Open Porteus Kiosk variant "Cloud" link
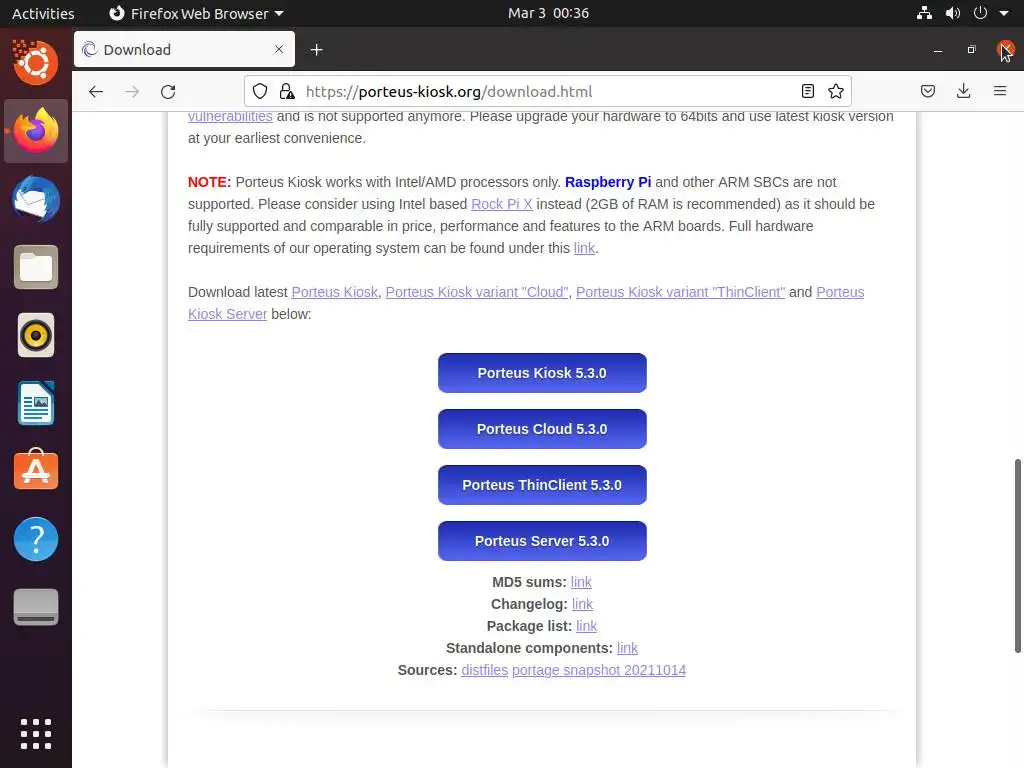The width and height of the screenshot is (1024, 768). (477, 292)
